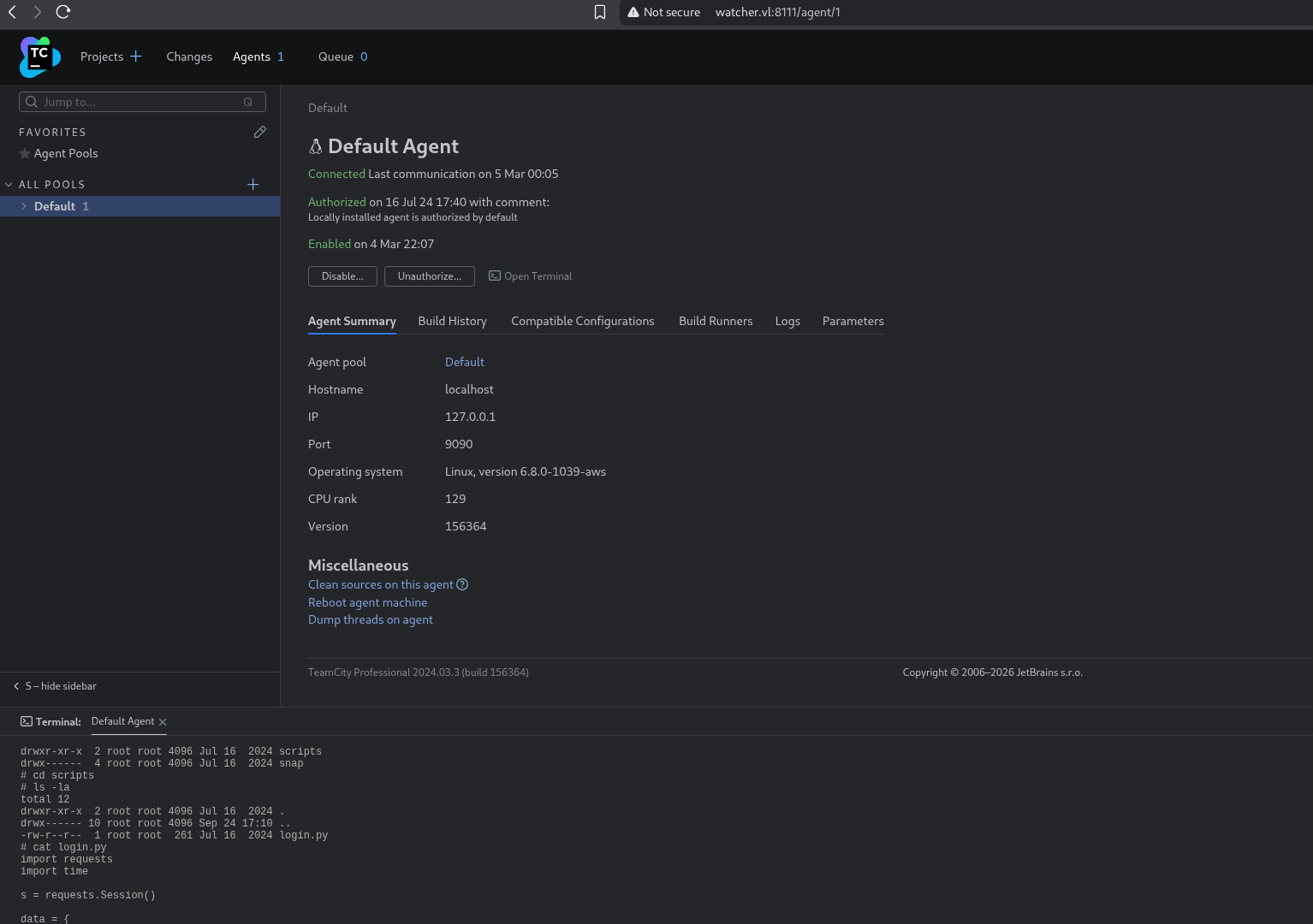Click the Terminal panel icon
1313x924 pixels.
(x=27, y=722)
